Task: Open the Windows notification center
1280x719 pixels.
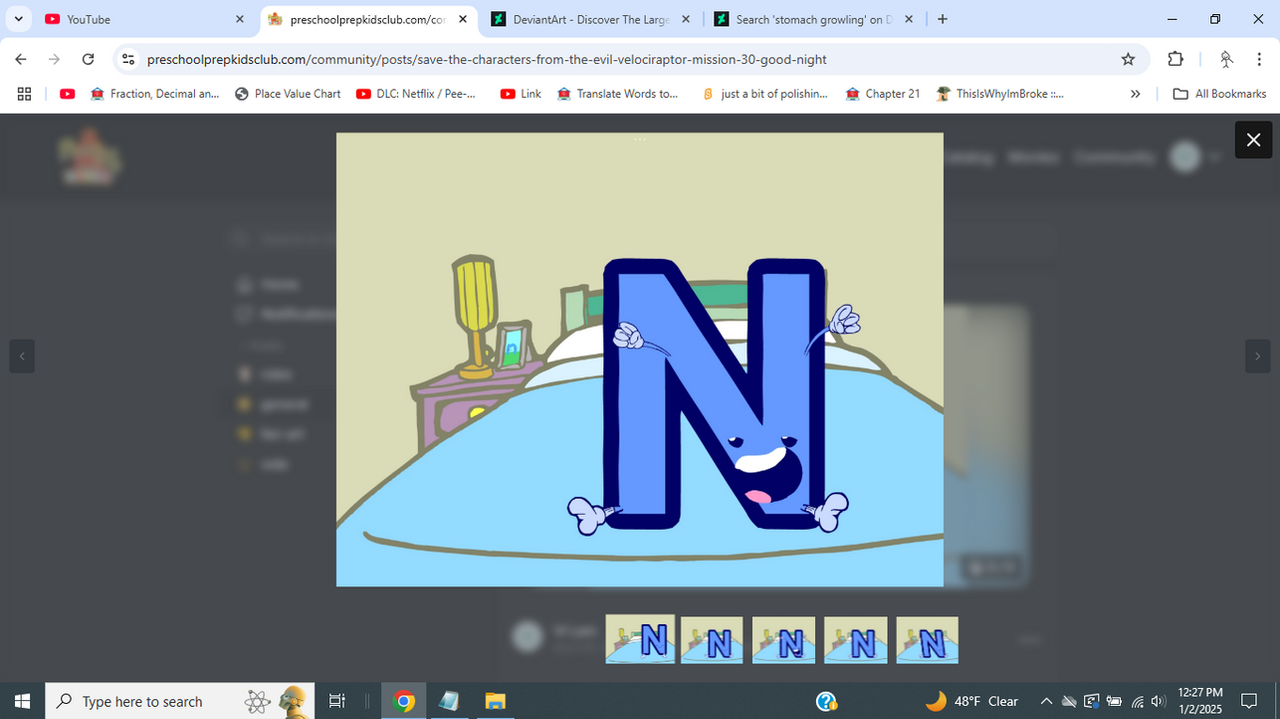Action: 1249,701
